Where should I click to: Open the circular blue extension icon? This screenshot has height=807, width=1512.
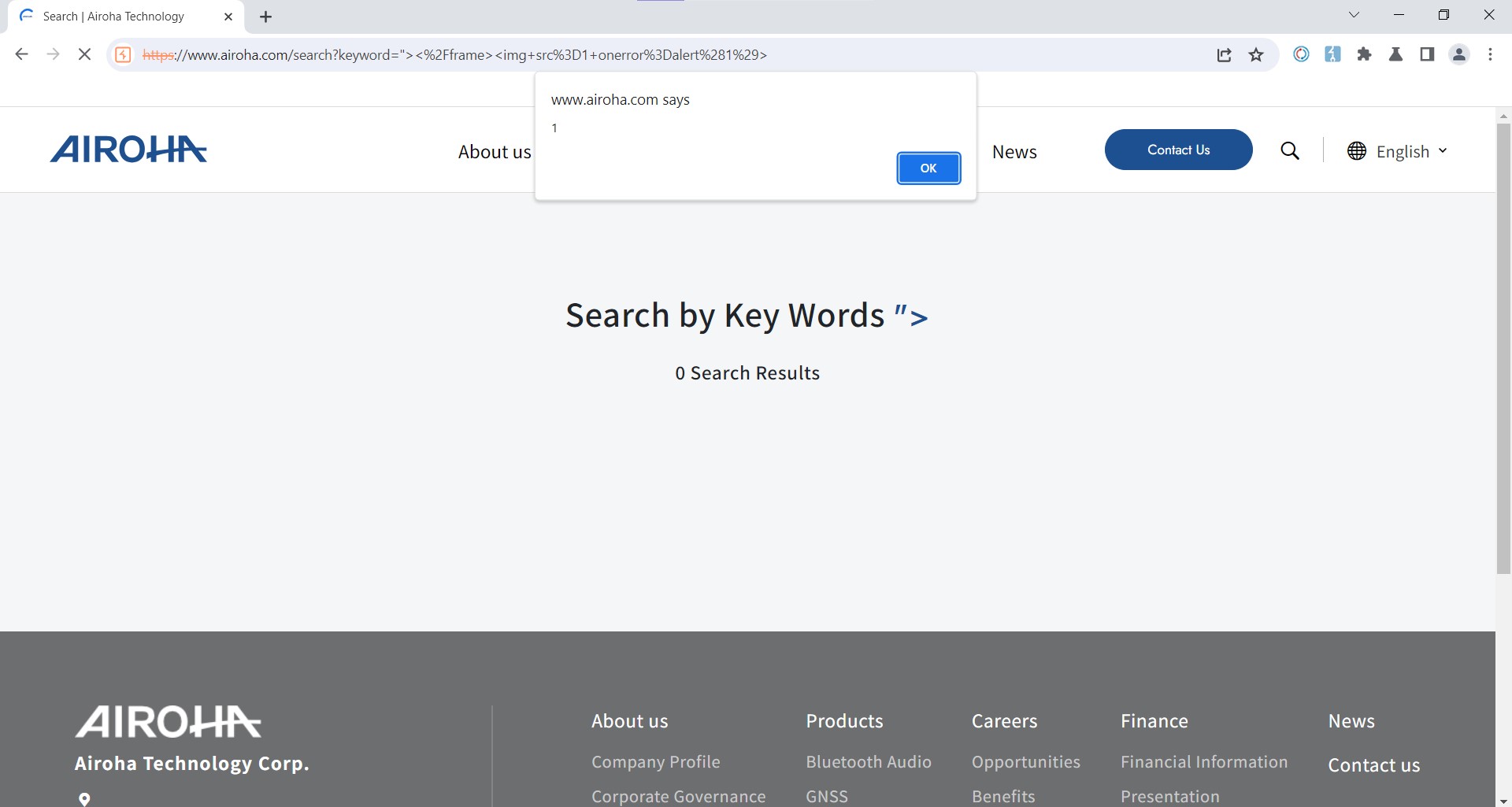[1301, 54]
